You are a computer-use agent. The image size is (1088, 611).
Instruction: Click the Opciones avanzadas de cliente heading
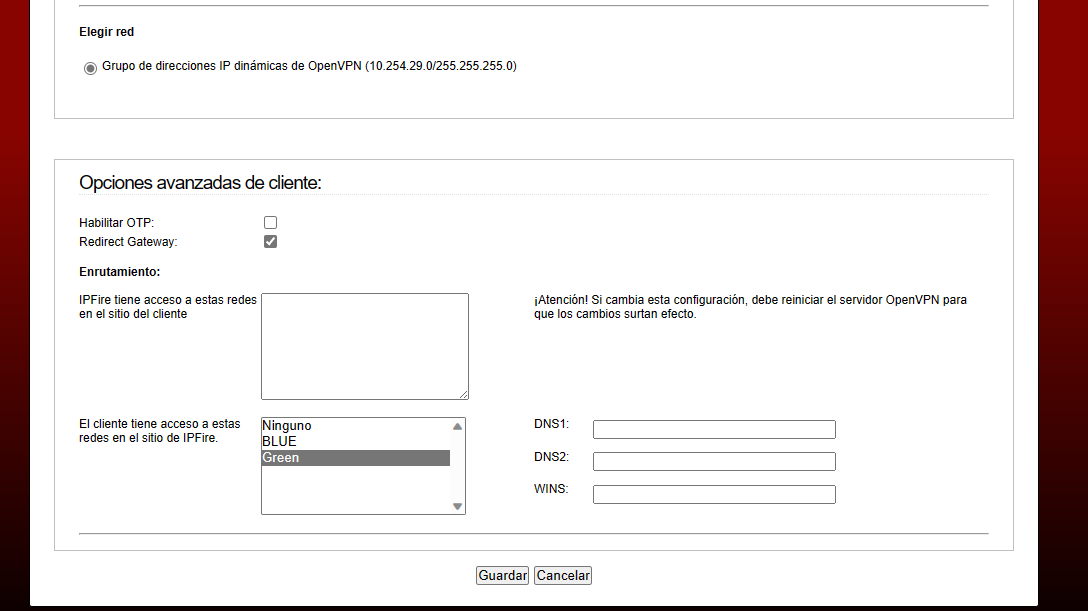pyautogui.click(x=200, y=182)
